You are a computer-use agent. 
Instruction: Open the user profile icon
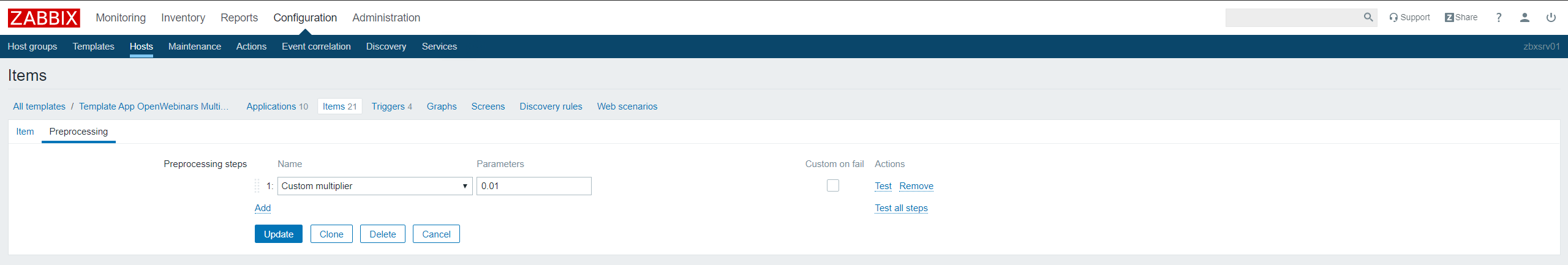pos(1525,18)
